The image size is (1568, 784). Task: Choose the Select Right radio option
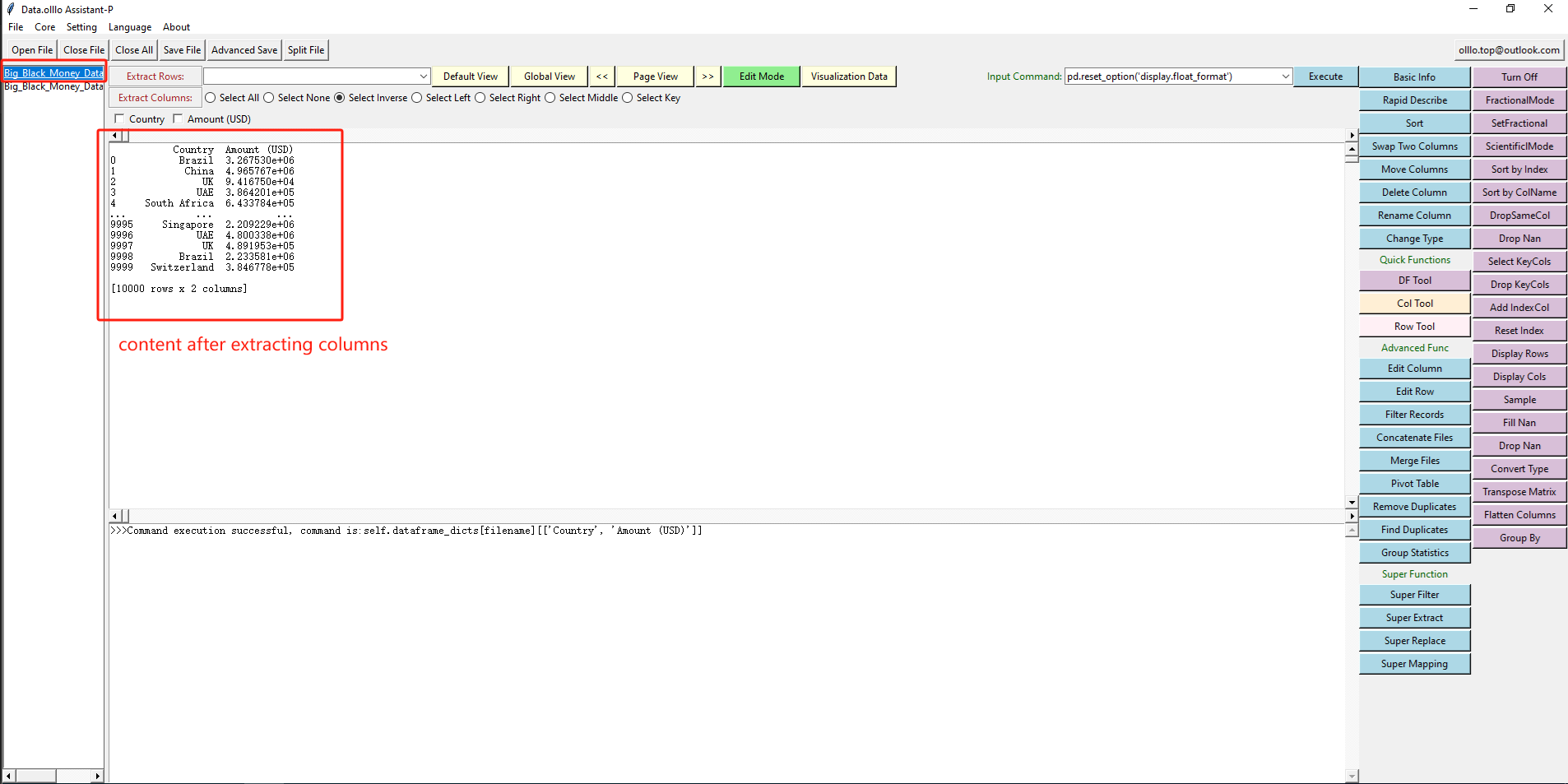coord(480,98)
